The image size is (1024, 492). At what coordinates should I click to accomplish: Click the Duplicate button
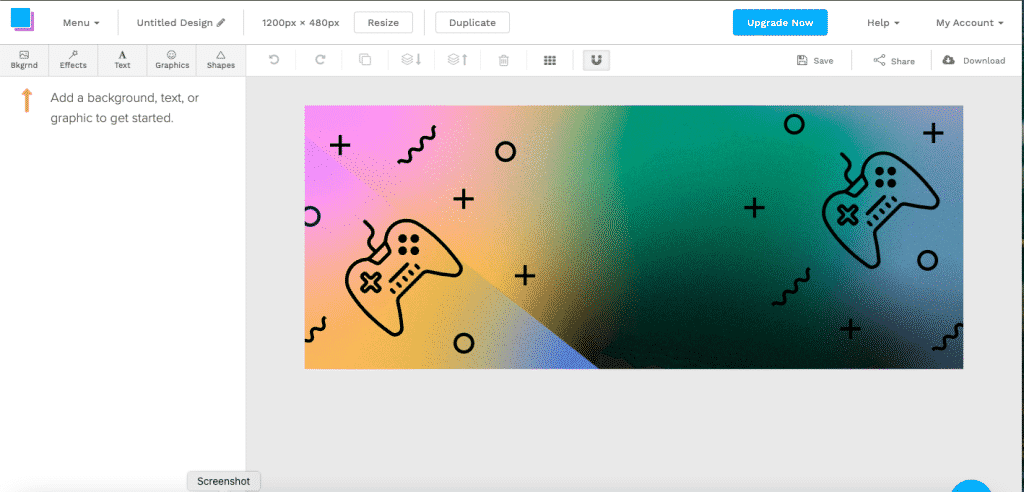pyautogui.click(x=472, y=22)
